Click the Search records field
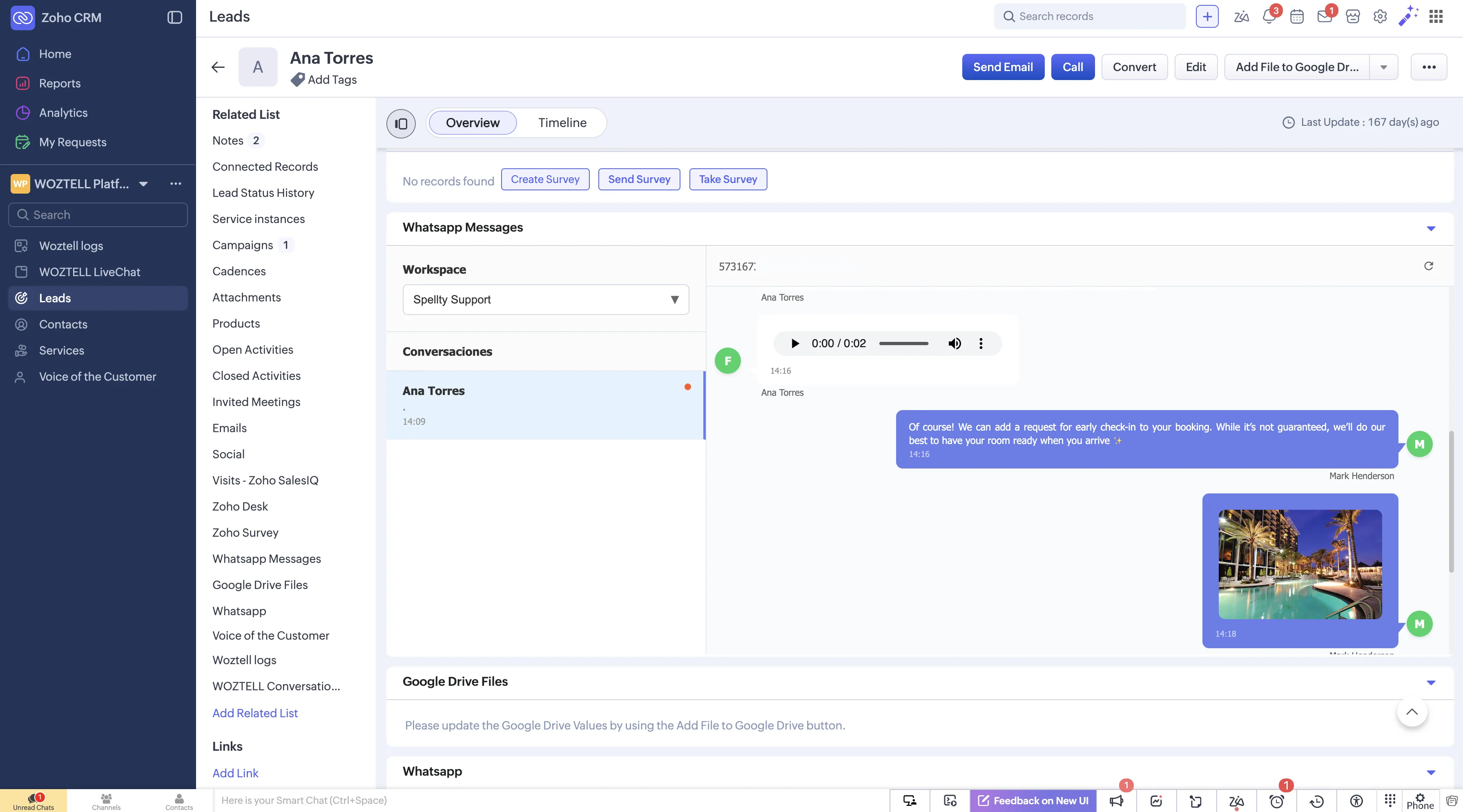 (1089, 16)
